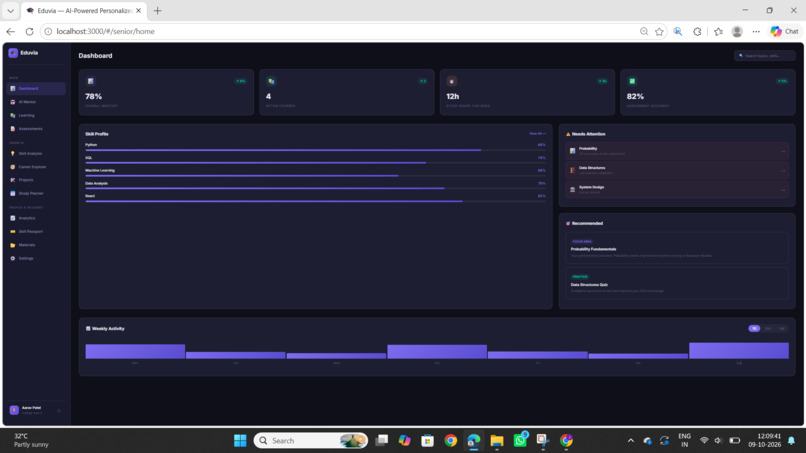Viewport: 806px width, 453px height.
Task: Close the Eduvia browser tab
Action: pyautogui.click(x=138, y=10)
